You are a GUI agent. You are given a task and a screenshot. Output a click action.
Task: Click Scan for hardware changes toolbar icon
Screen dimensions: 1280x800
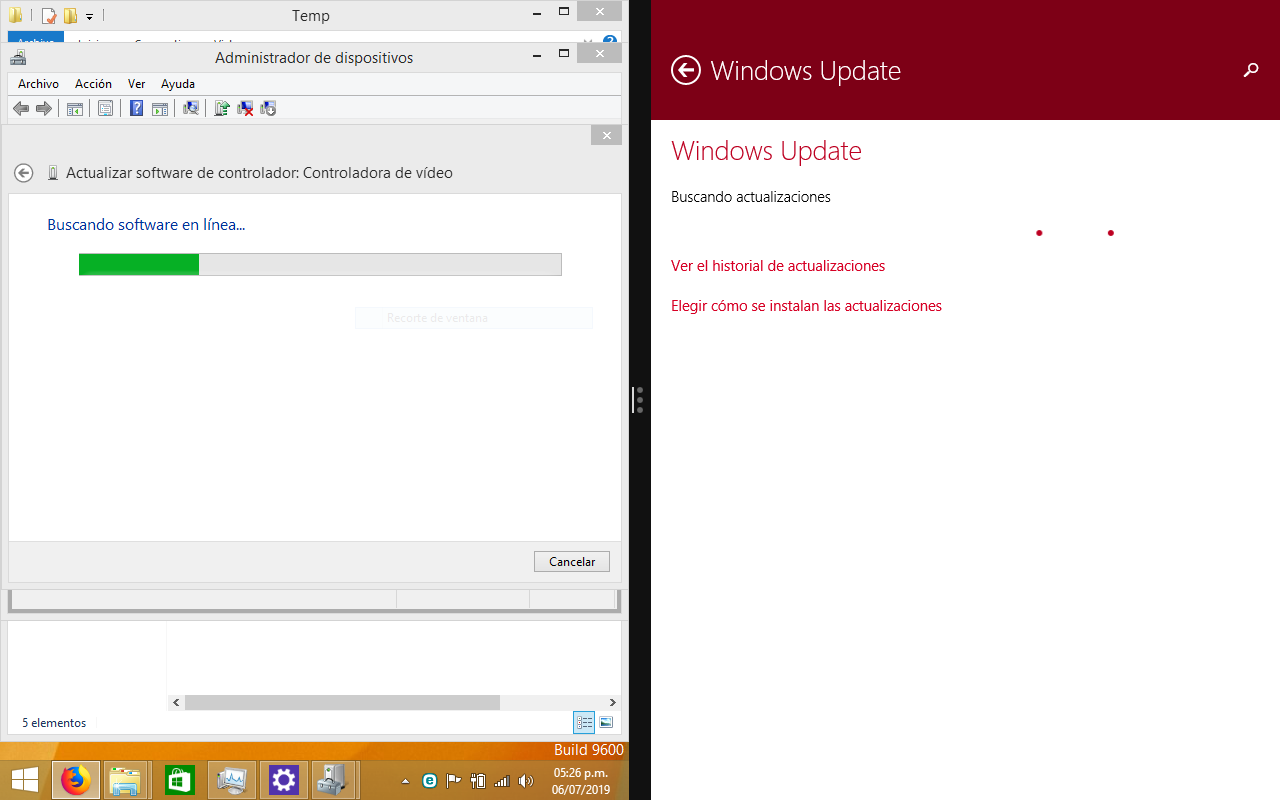(191, 109)
